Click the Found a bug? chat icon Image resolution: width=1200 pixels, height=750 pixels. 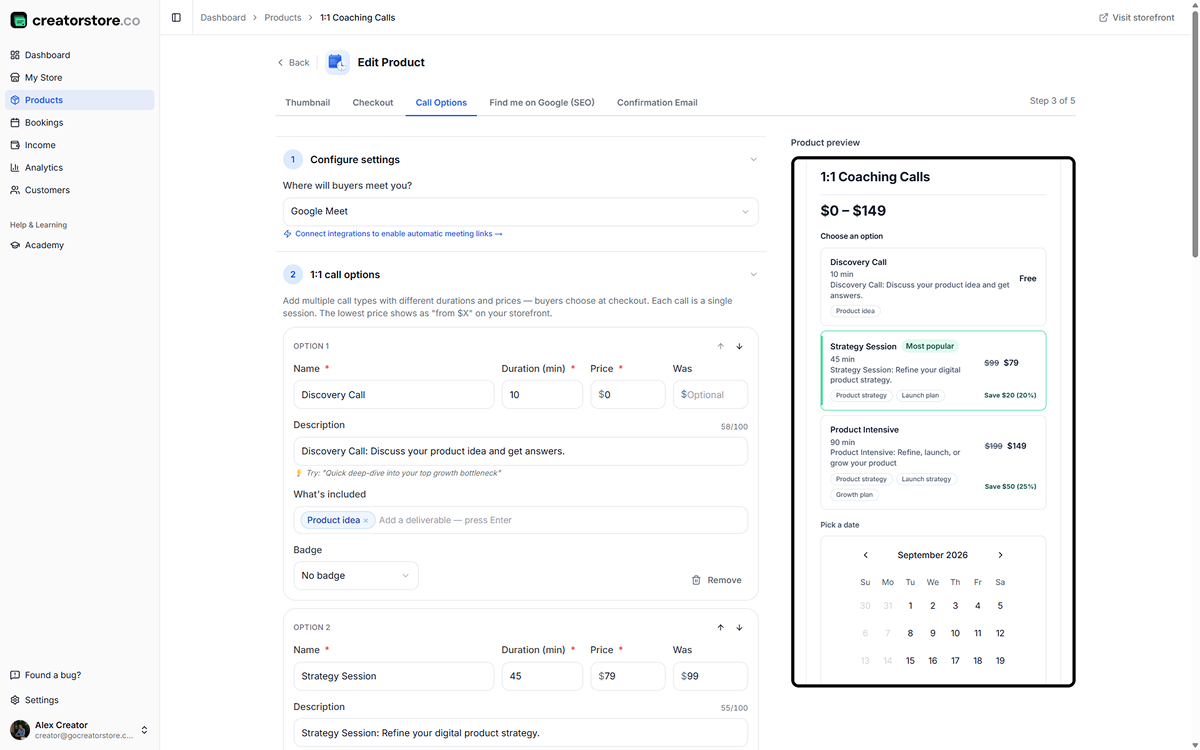coord(15,675)
